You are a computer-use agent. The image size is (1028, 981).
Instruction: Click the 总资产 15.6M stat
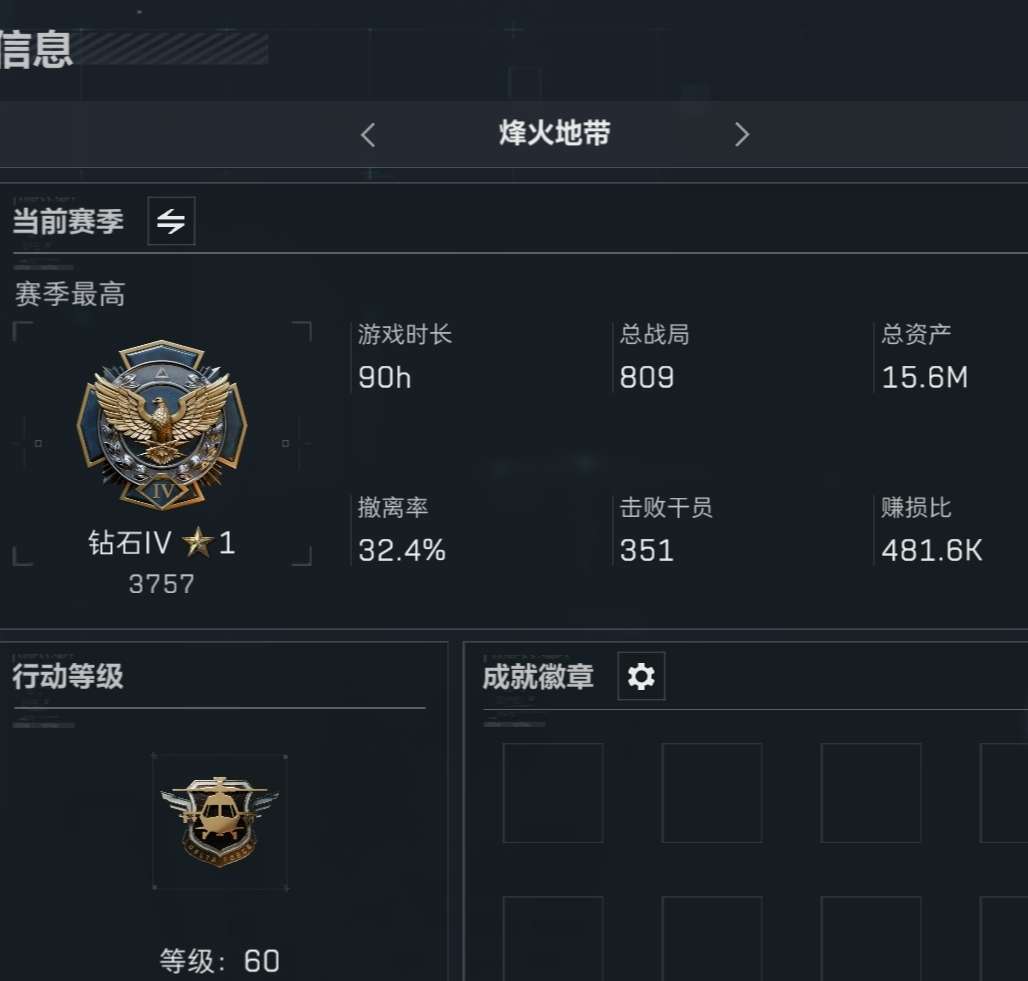924,357
